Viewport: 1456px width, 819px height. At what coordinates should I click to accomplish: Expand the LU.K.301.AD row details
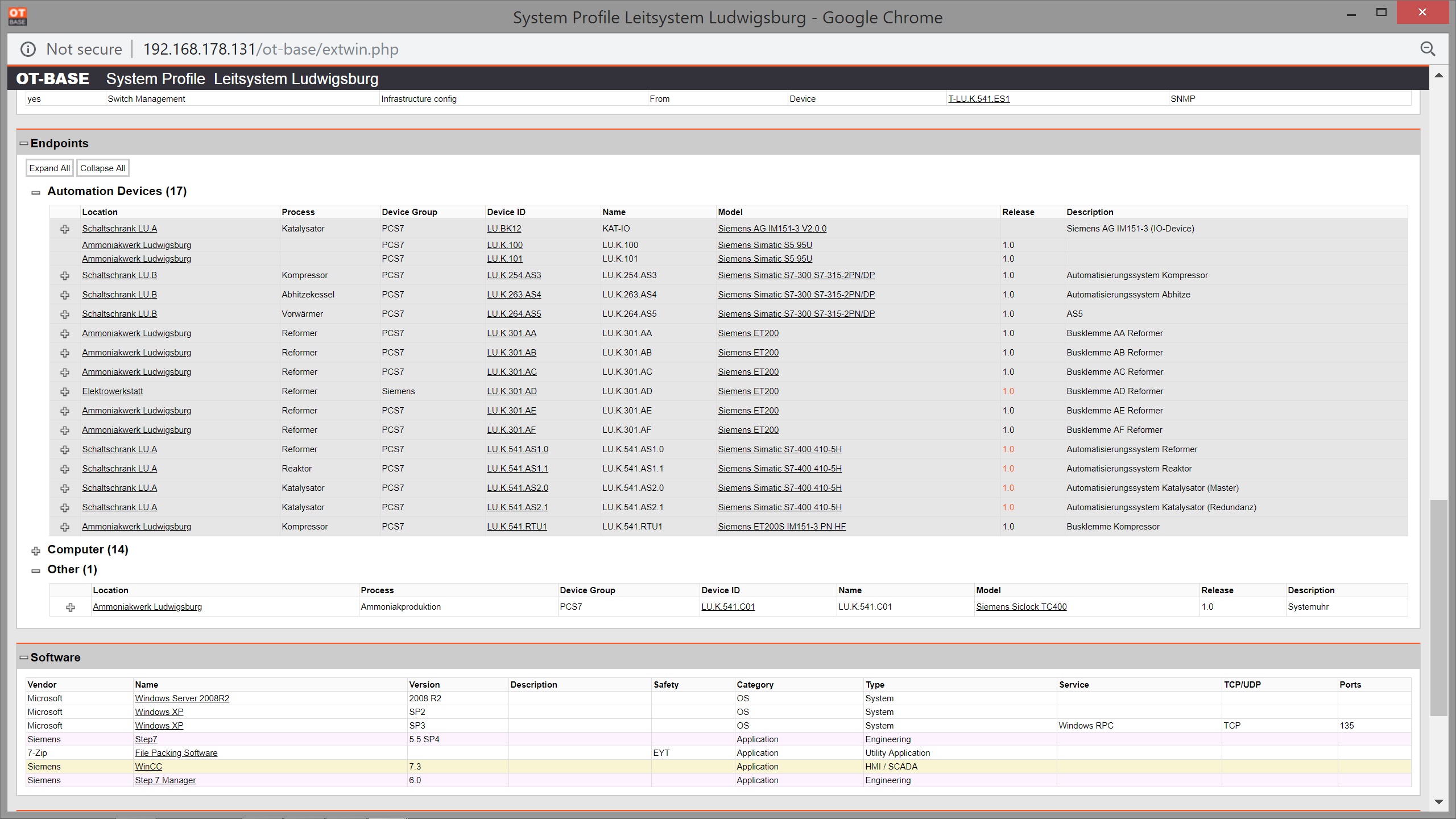point(65,392)
